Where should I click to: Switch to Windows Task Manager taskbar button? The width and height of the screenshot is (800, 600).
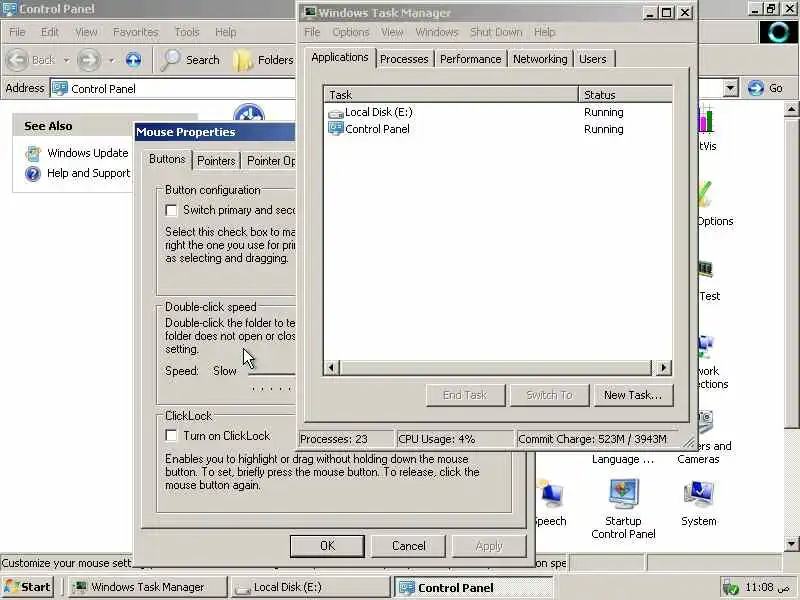coord(148,587)
